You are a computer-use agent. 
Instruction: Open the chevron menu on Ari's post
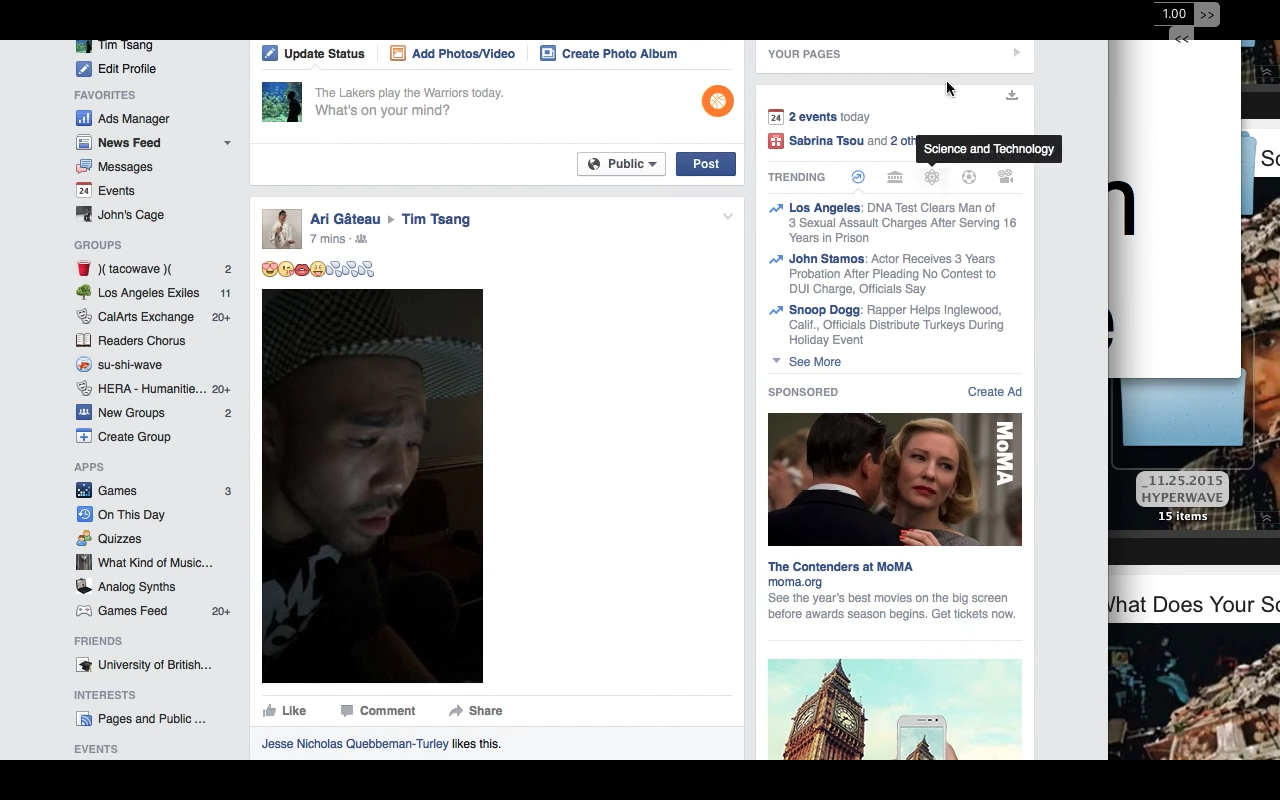coord(728,215)
